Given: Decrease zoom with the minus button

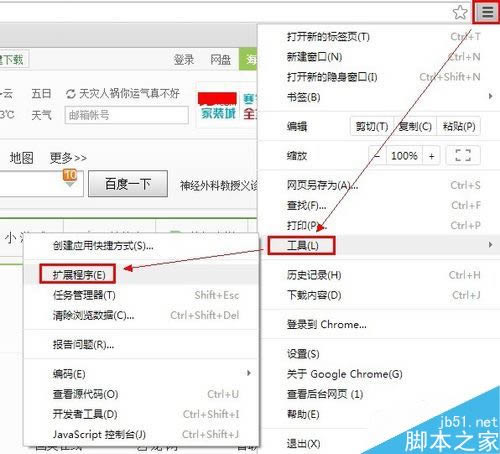Looking at the screenshot, I should pyautogui.click(x=377, y=156).
